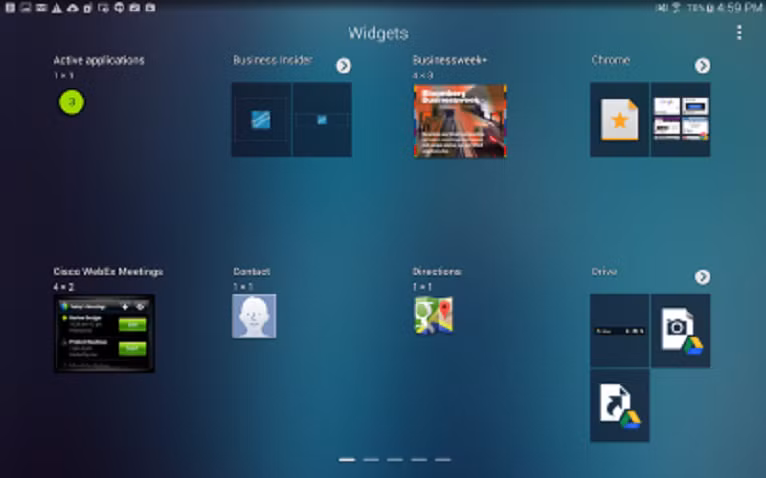Image resolution: width=766 pixels, height=478 pixels.
Task: Choose the Contact silhouette widget icon
Action: coord(254,316)
